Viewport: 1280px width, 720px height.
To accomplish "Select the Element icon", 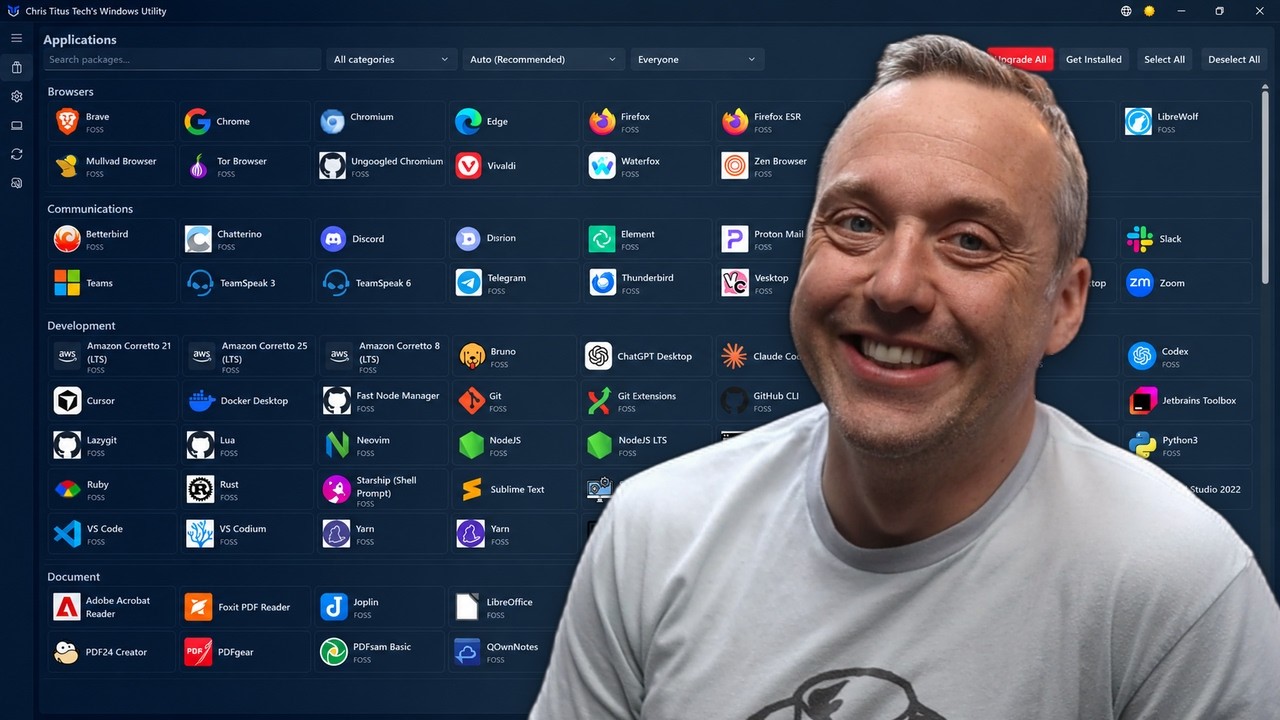I will [602, 239].
